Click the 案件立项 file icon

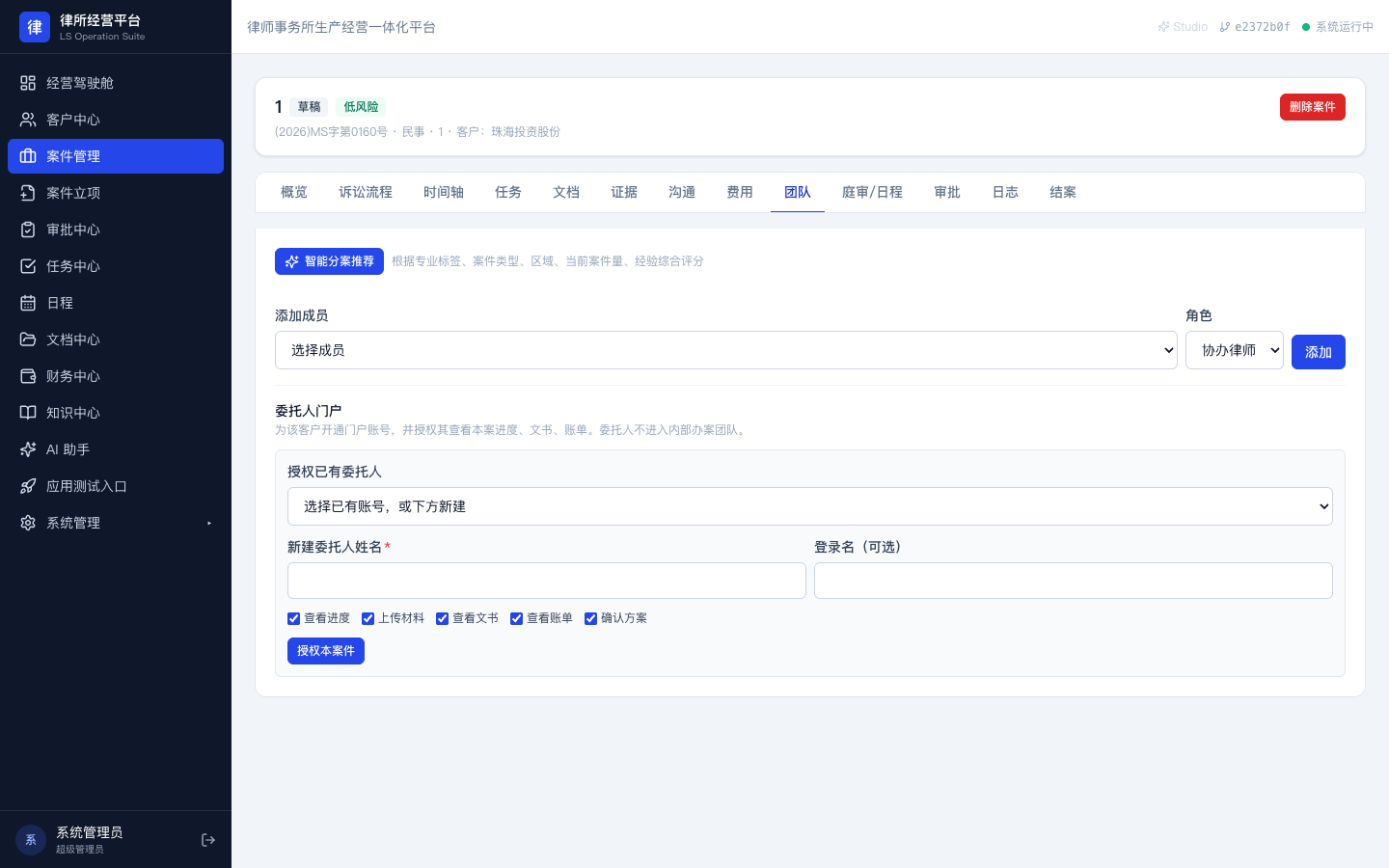tap(28, 193)
